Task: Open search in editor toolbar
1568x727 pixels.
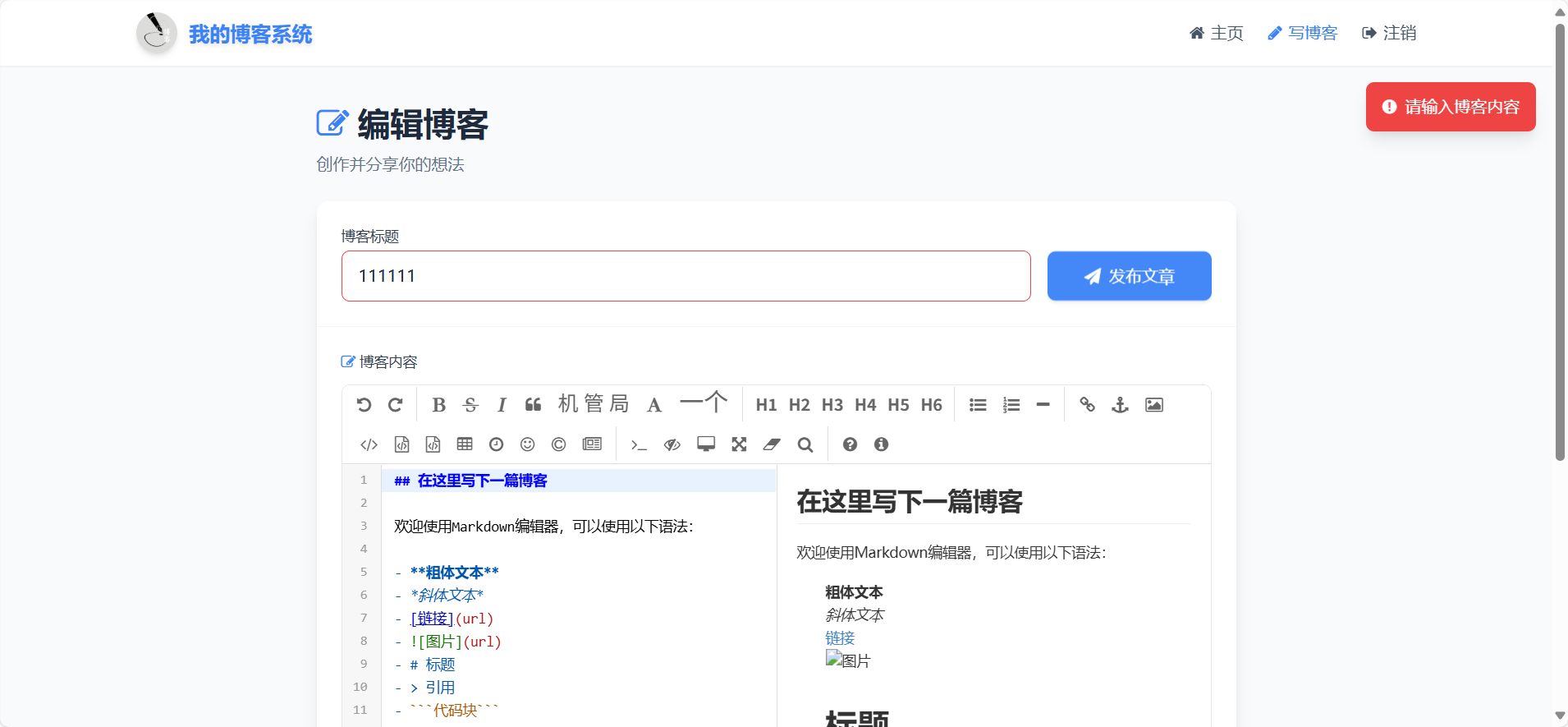Action: tap(805, 444)
